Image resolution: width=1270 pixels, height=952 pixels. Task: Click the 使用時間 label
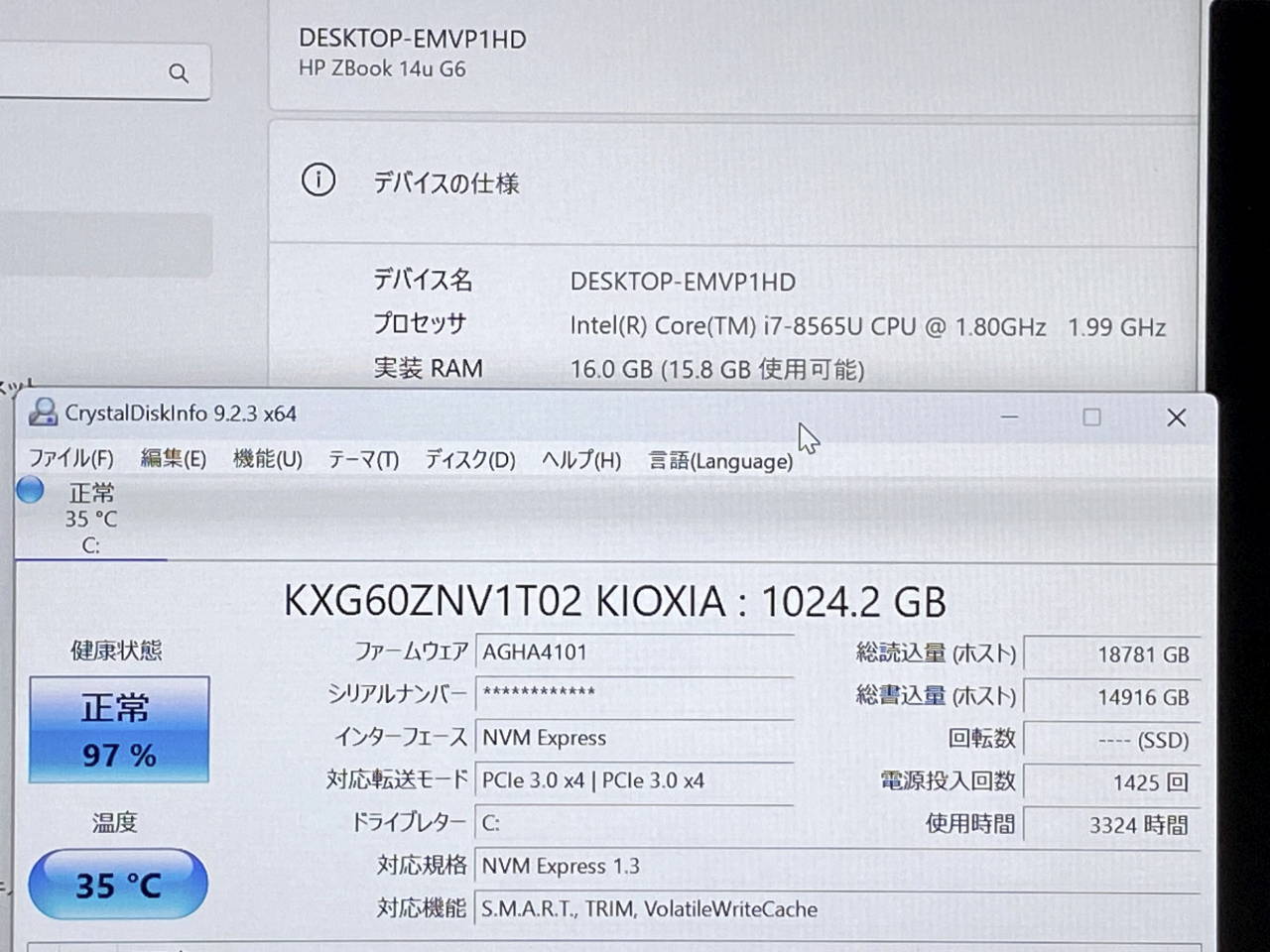click(x=970, y=824)
